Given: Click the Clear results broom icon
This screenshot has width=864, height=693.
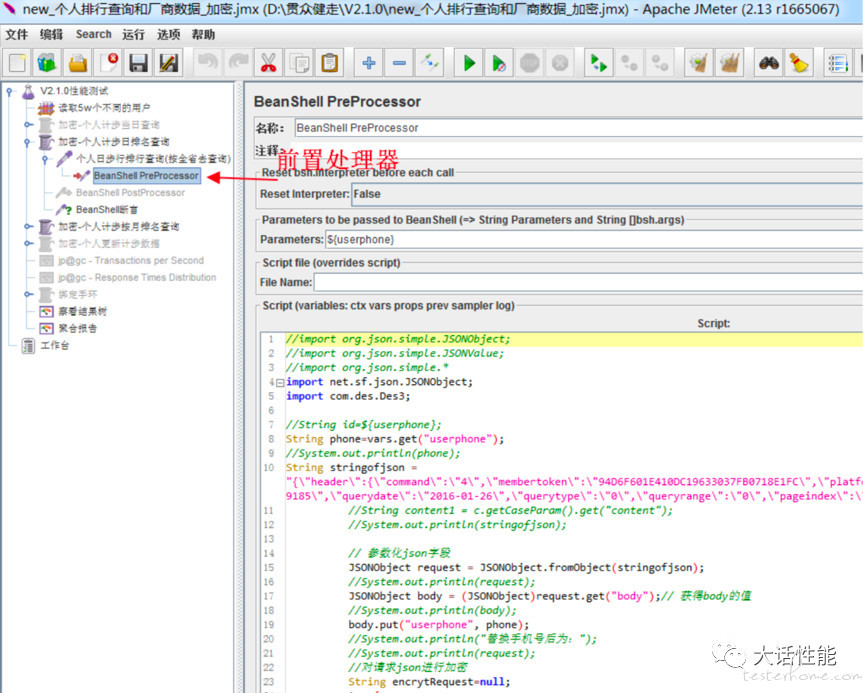Looking at the screenshot, I should pyautogui.click(x=699, y=63).
